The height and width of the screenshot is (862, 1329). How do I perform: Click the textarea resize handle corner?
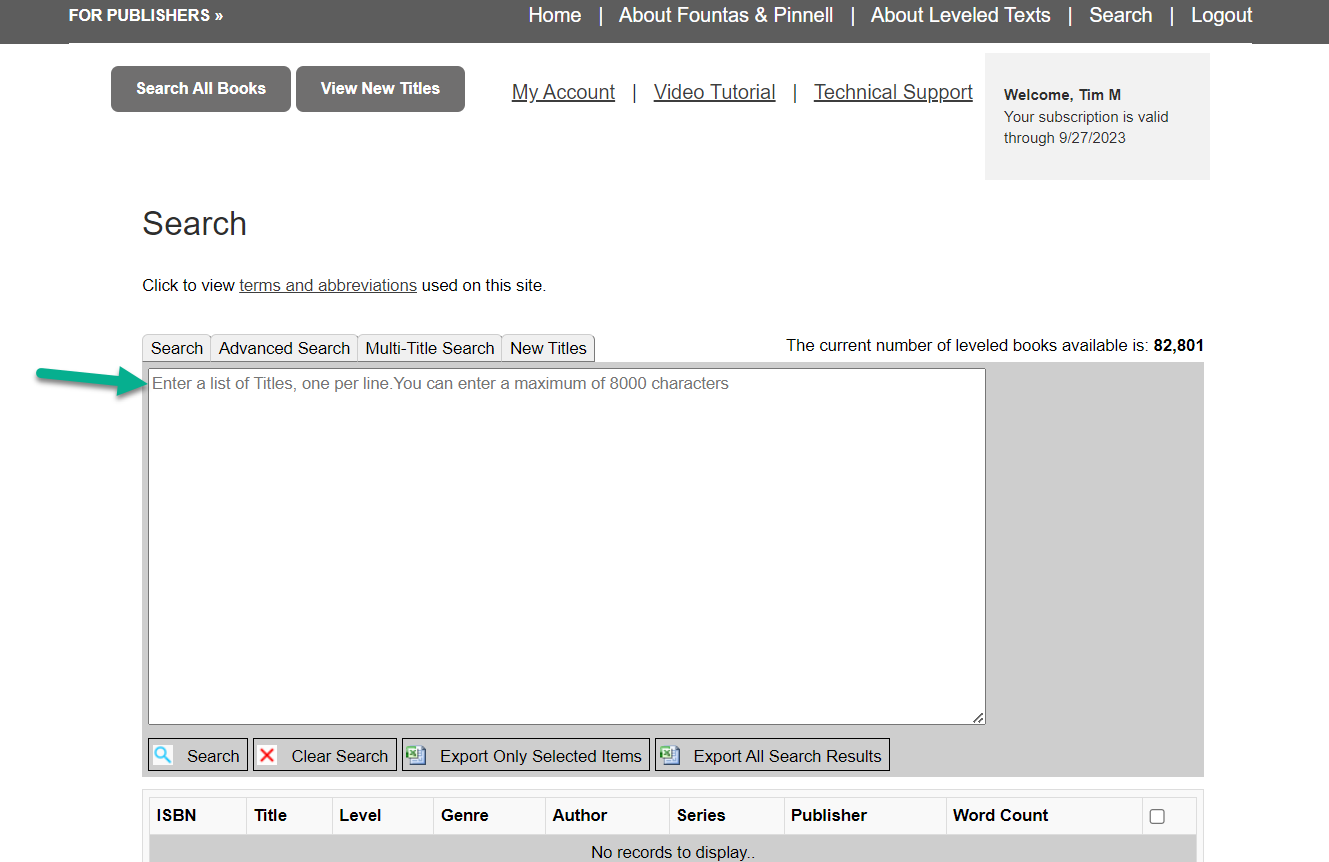click(978, 717)
